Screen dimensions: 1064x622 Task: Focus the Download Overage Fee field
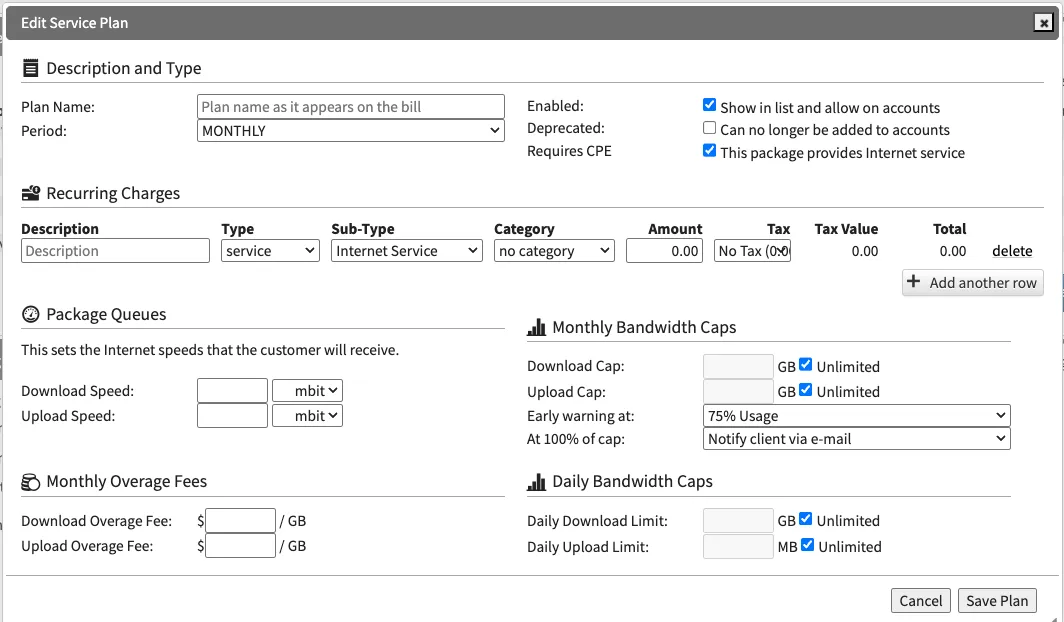(240, 521)
